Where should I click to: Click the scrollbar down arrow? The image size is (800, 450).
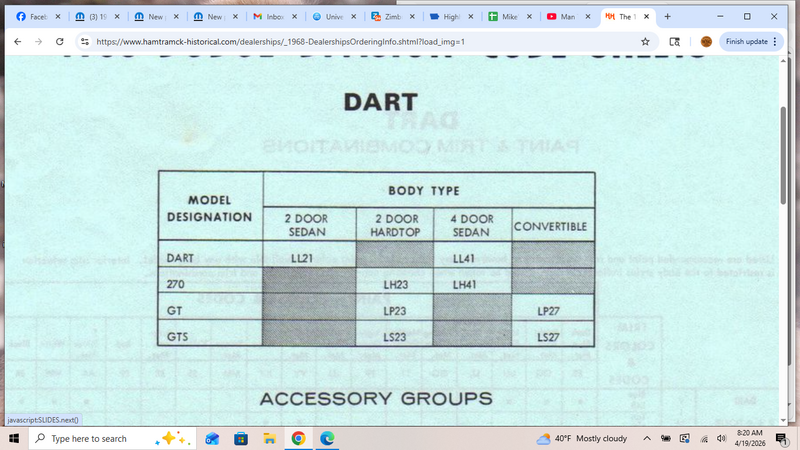[x=783, y=421]
